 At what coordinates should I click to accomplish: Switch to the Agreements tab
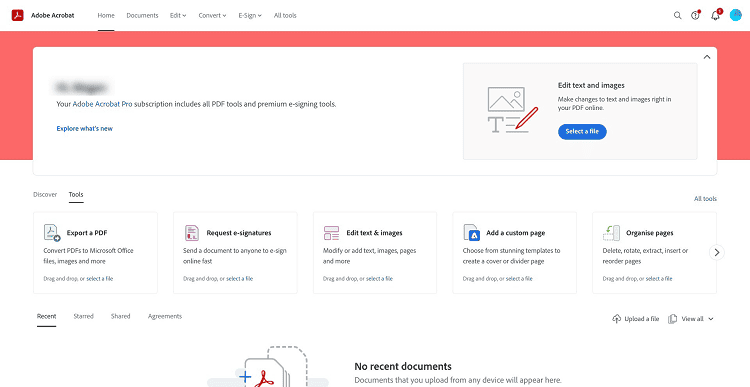pos(165,316)
